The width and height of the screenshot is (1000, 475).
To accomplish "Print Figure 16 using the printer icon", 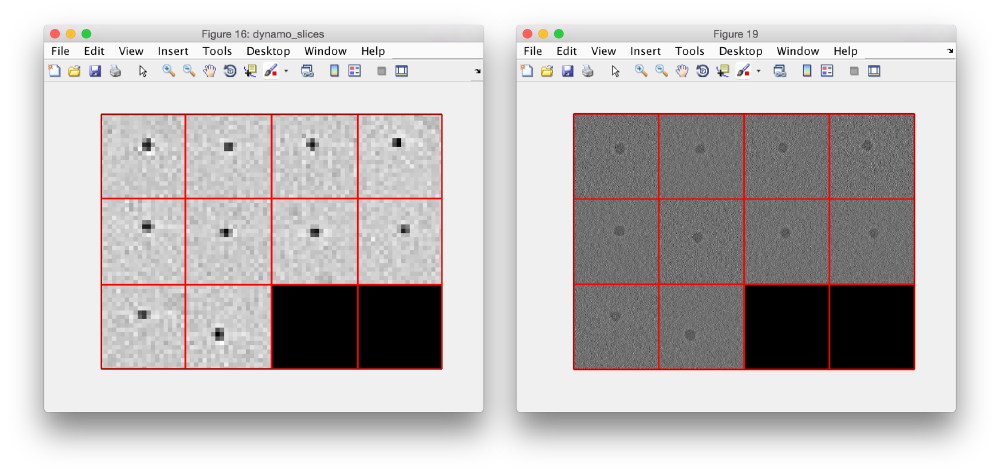I will (115, 71).
